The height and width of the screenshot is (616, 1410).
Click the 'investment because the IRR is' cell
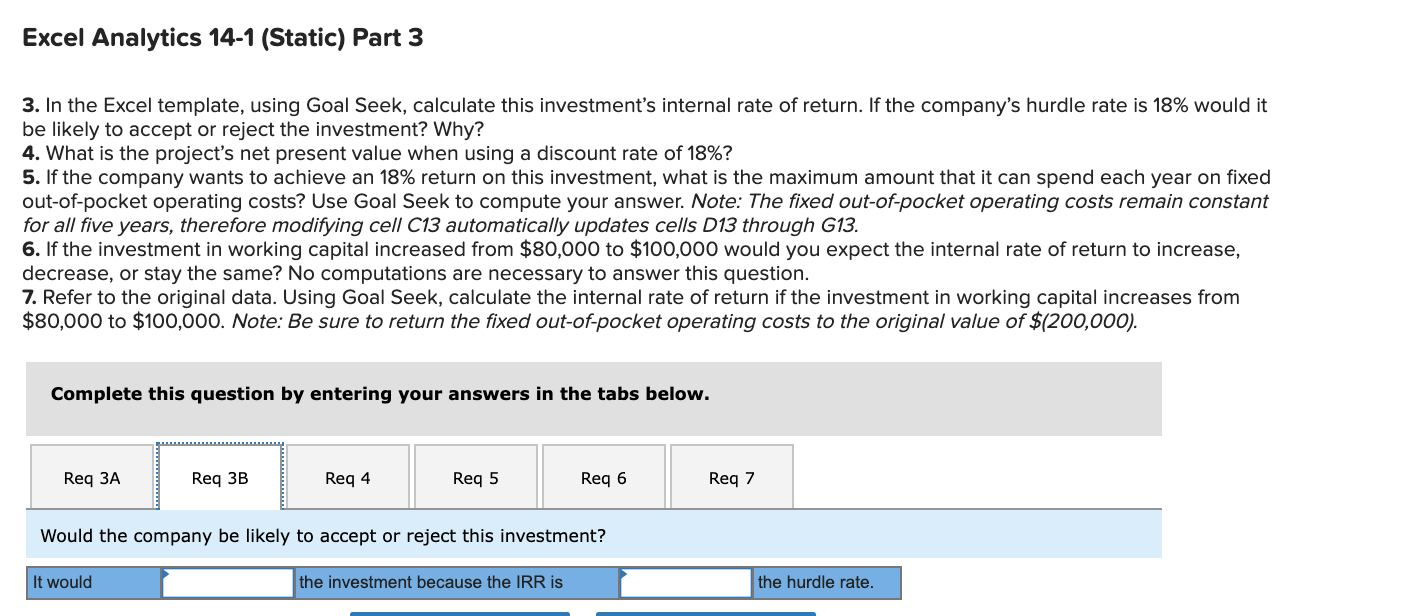455,582
